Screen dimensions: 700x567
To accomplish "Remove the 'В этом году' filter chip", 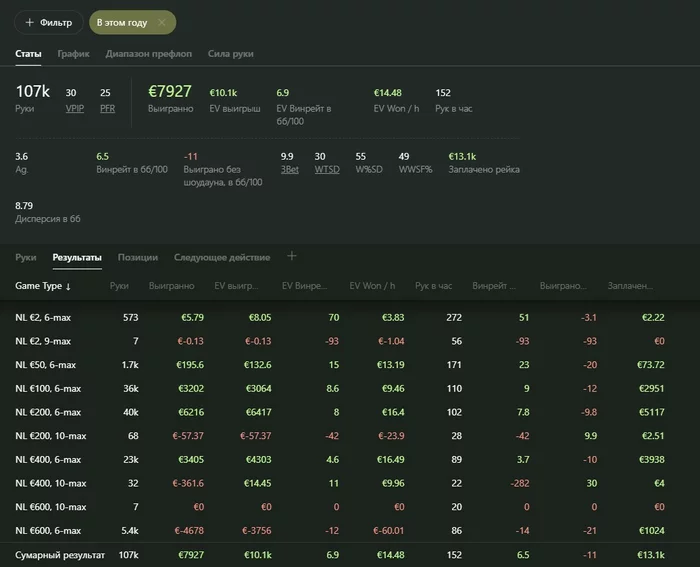I will 162,22.
